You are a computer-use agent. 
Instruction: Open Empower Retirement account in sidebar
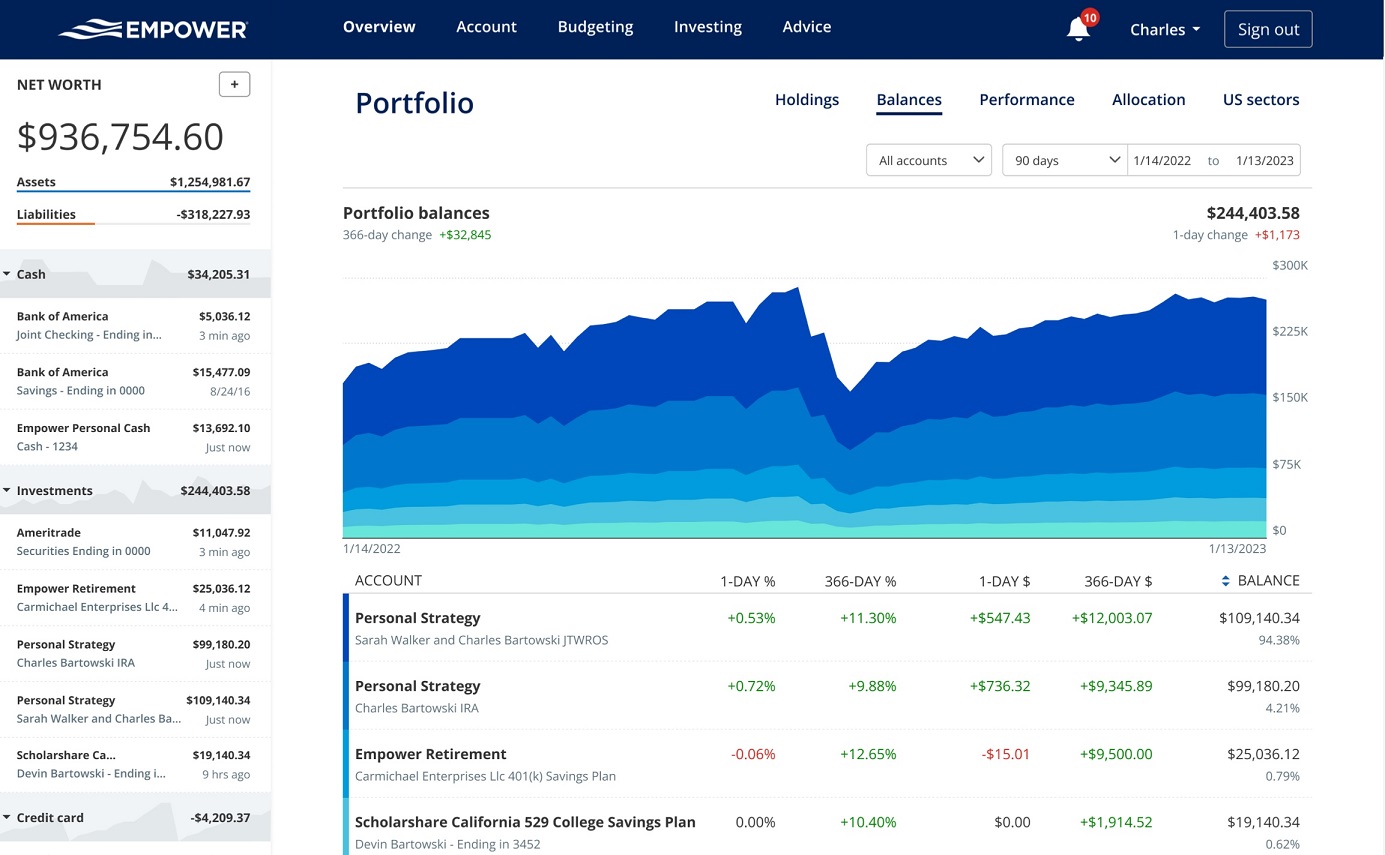135,598
